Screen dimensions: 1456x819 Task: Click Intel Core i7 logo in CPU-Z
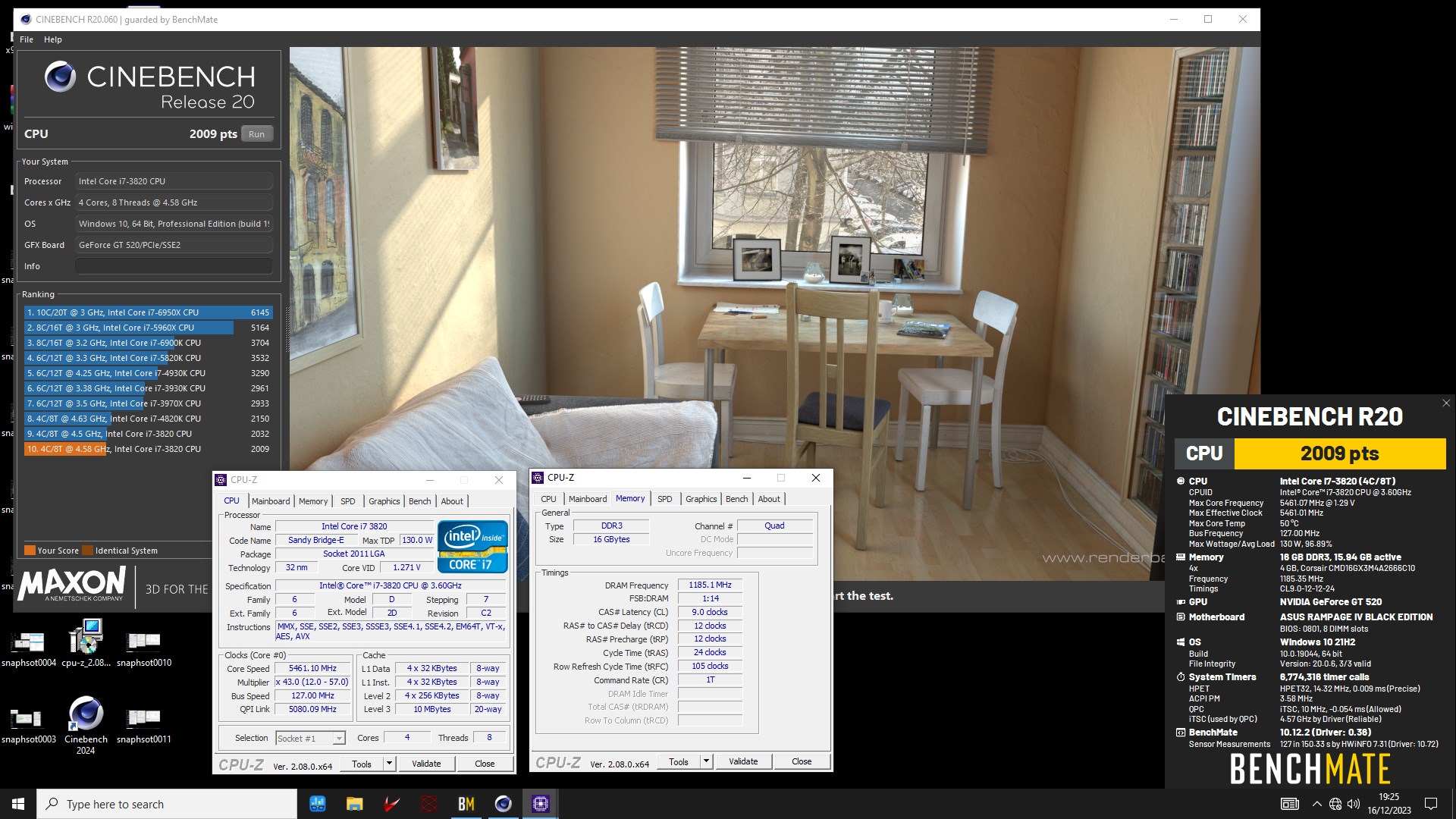click(x=472, y=546)
